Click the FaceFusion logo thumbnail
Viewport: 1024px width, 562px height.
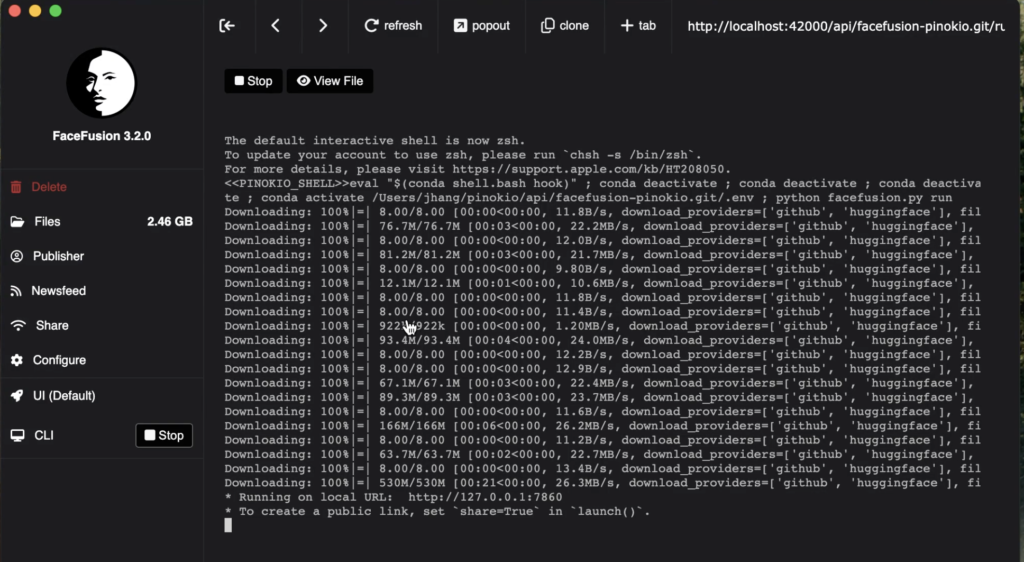[x=101, y=83]
